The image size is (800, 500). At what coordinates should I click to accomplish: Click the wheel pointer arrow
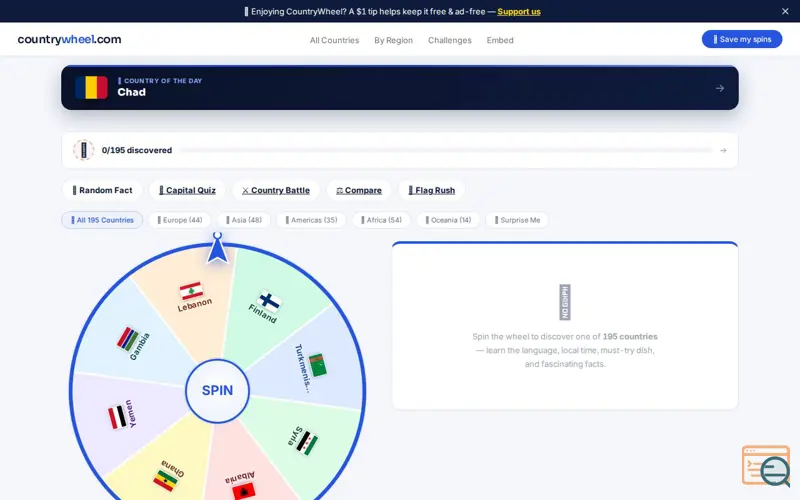[217, 248]
